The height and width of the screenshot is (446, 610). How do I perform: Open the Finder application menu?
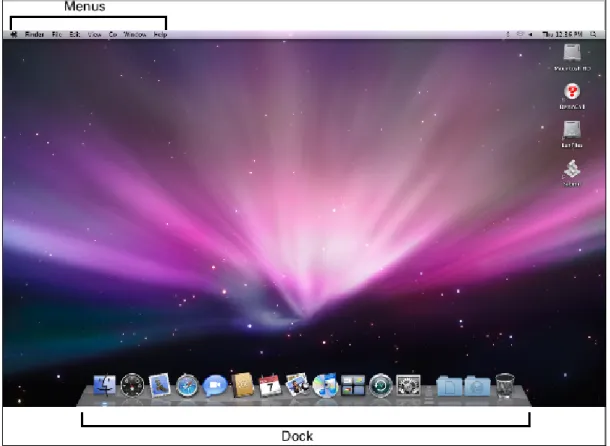pyautogui.click(x=35, y=34)
